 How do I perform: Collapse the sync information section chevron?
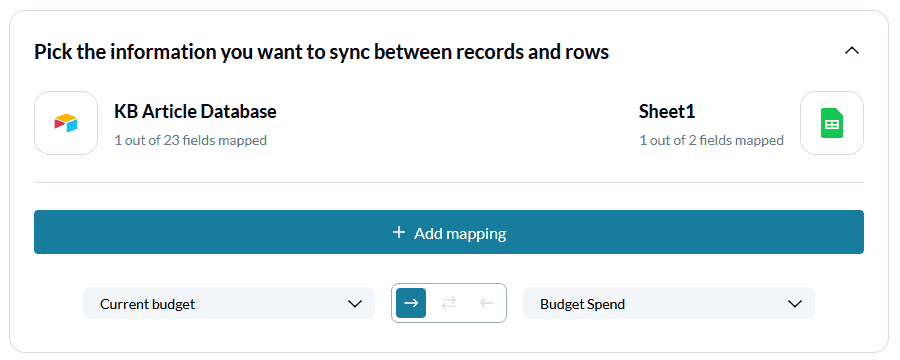coord(852,51)
